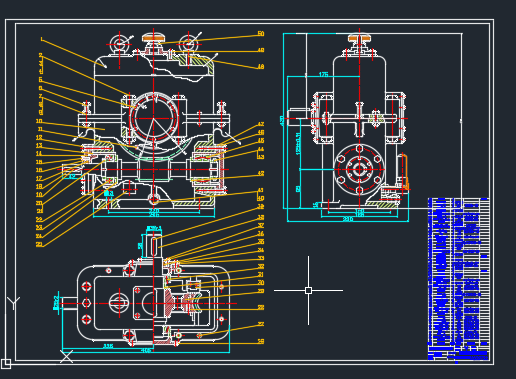Select part number label 49

[261, 50]
